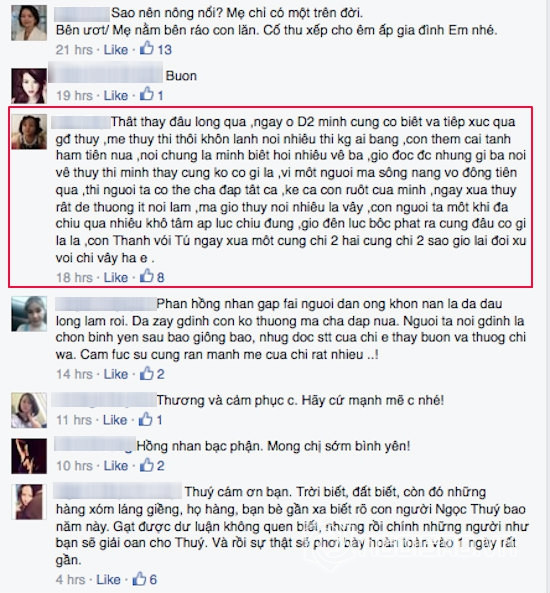Like the 21 hrs comment
The image size is (550, 593).
tap(116, 50)
